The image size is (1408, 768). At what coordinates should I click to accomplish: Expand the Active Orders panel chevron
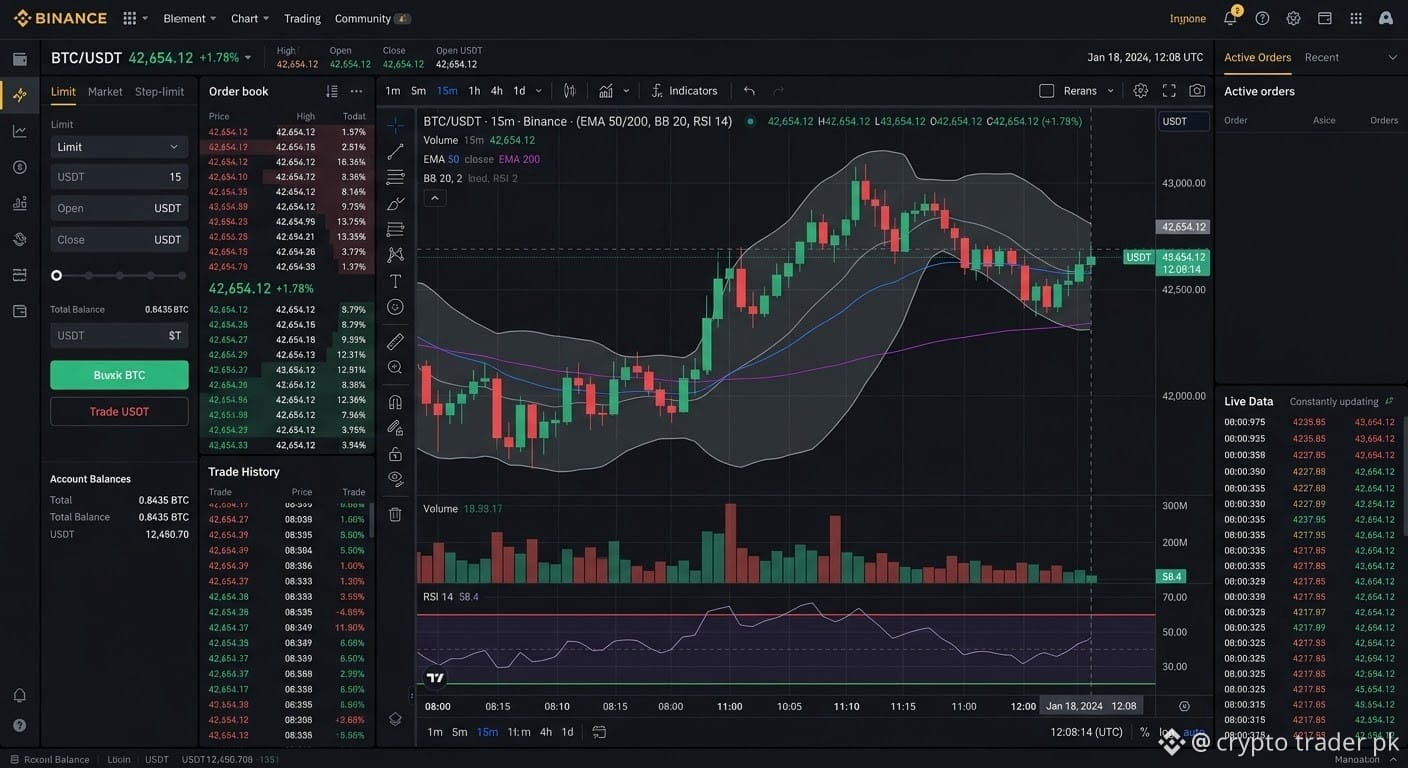1392,58
